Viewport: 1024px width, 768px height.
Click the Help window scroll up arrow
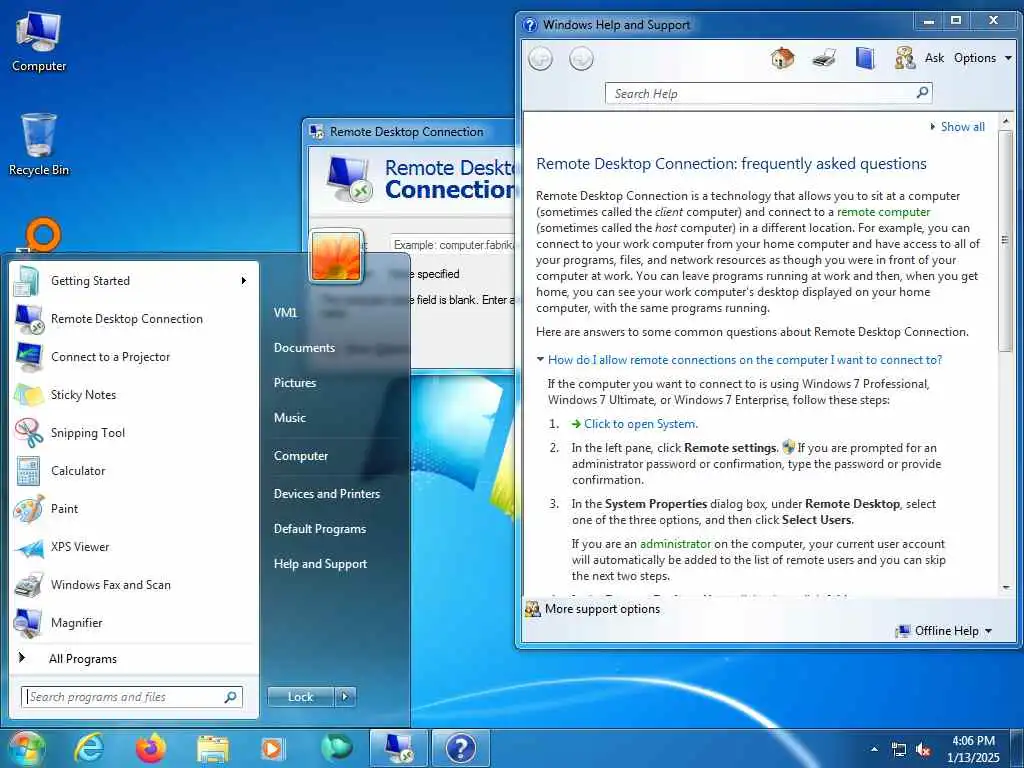1006,121
